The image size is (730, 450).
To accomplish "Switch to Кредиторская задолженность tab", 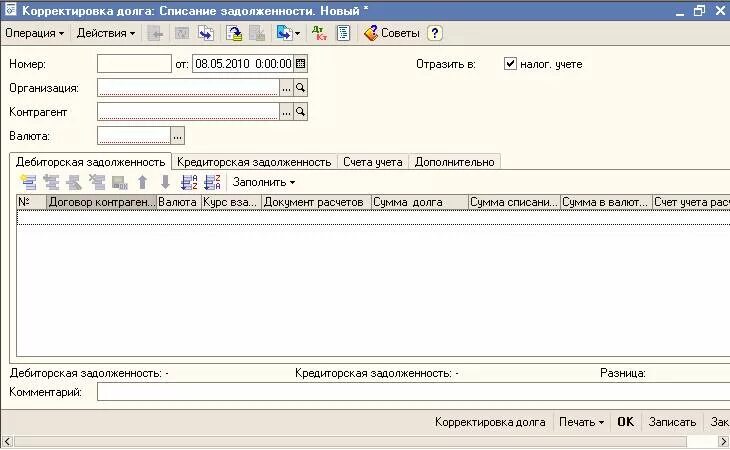I will point(254,162).
